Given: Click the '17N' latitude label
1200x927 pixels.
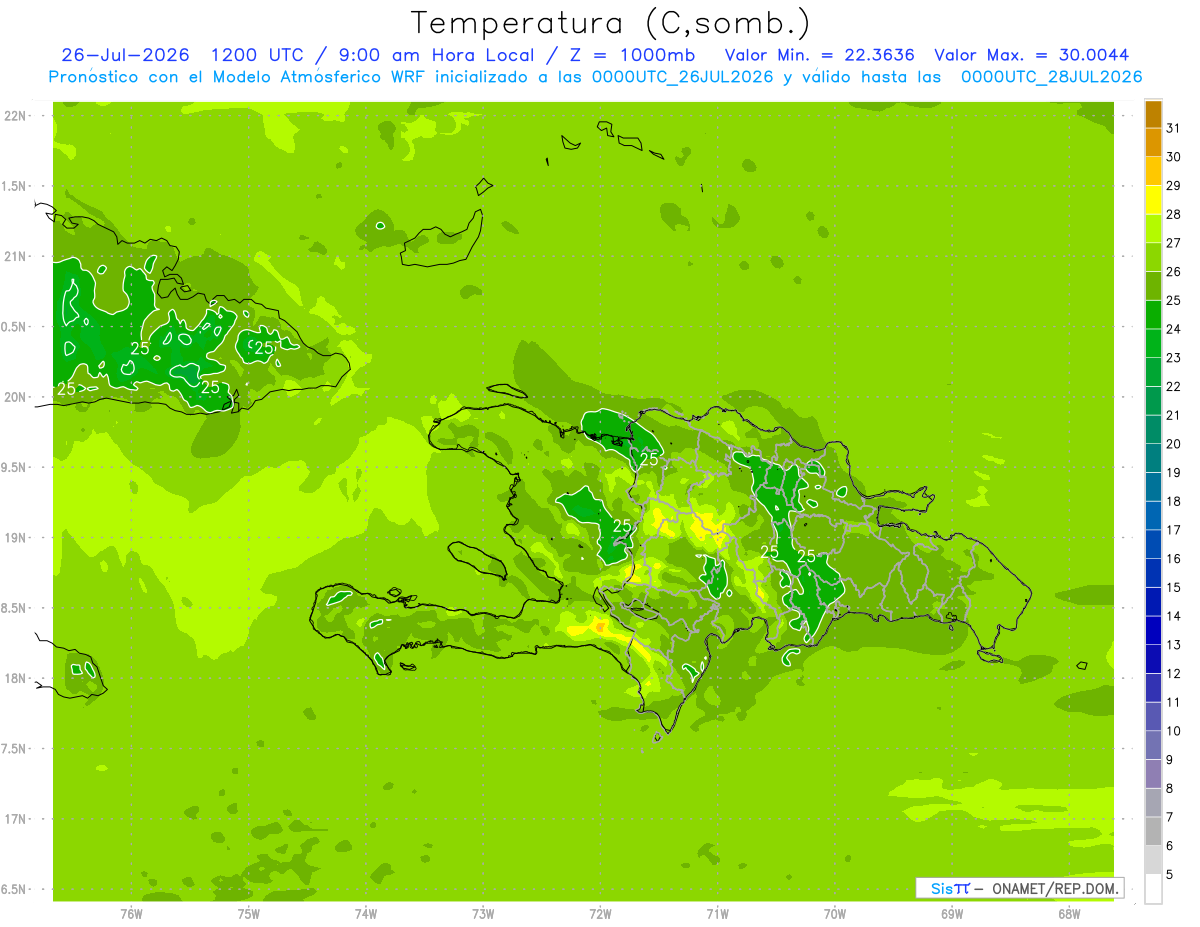Looking at the screenshot, I should click(16, 820).
